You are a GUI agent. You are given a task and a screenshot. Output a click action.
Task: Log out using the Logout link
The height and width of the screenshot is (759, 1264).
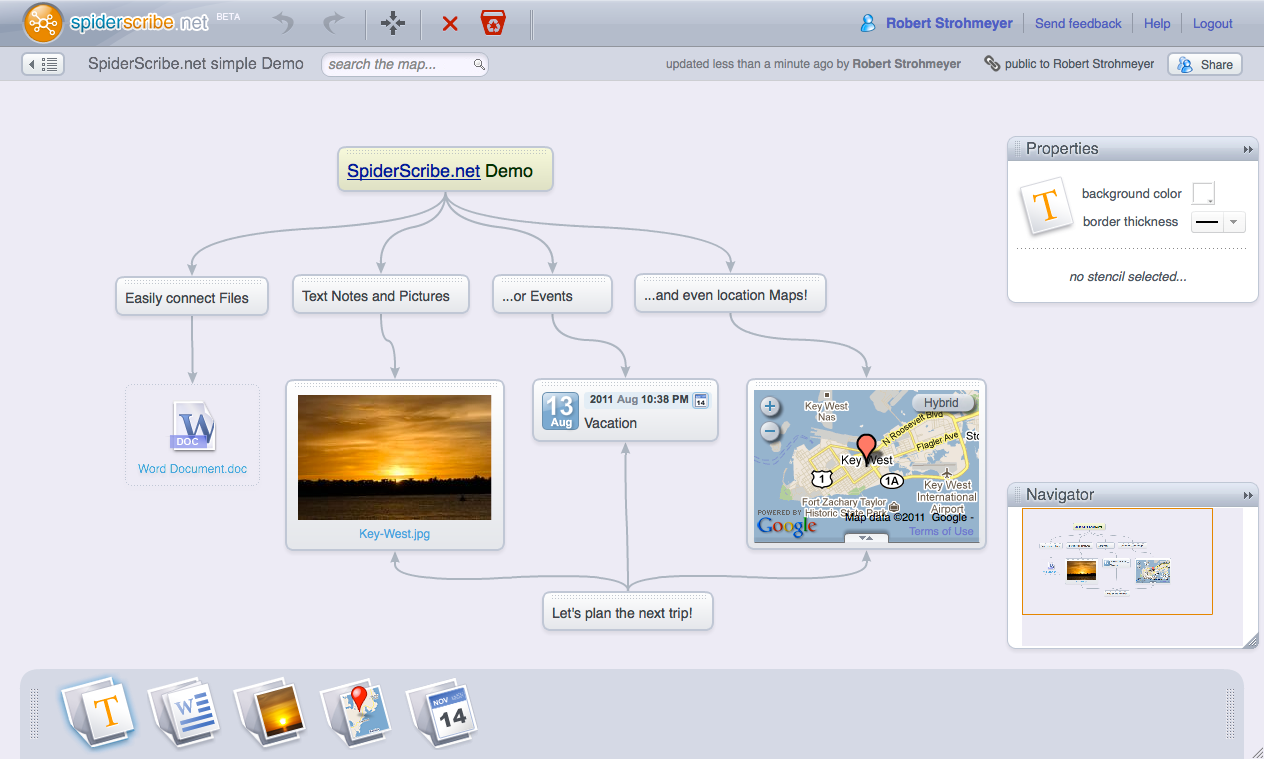point(1213,23)
